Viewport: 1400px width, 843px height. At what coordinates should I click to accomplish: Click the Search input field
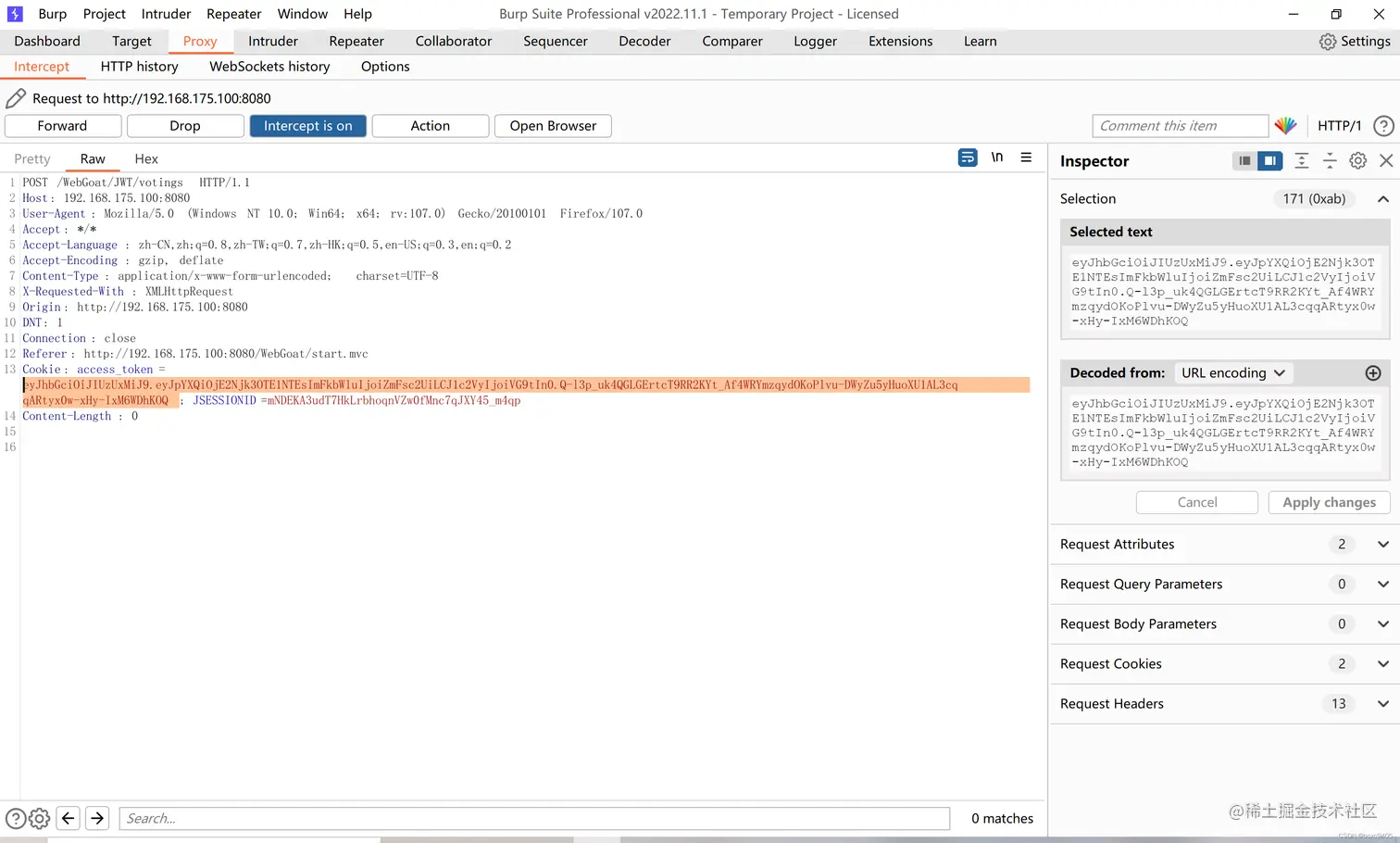coord(534,819)
